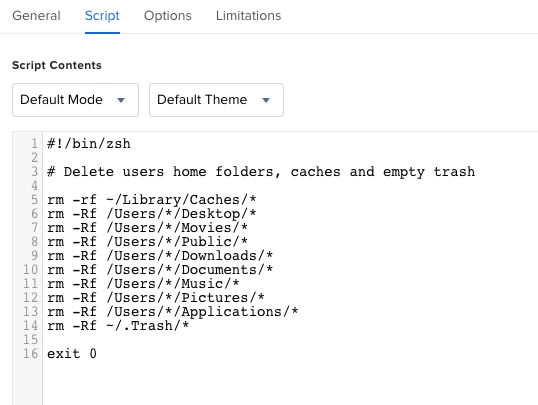Click the Applications rm command line
Image resolution: width=538 pixels, height=405 pixels.
[173, 312]
